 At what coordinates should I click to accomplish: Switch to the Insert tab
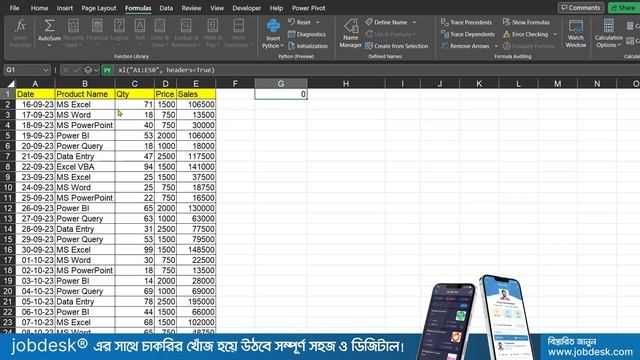(64, 8)
